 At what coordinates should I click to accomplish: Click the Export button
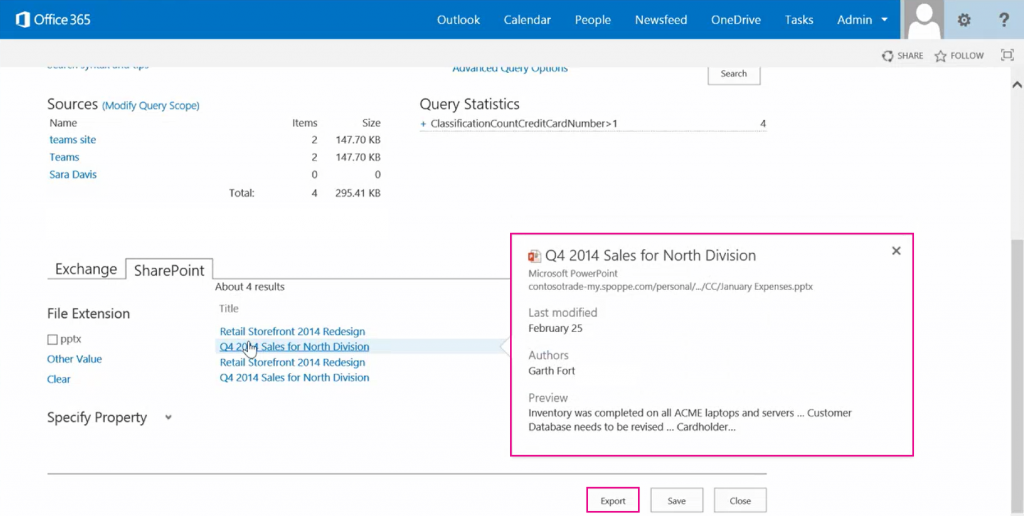tap(612, 500)
